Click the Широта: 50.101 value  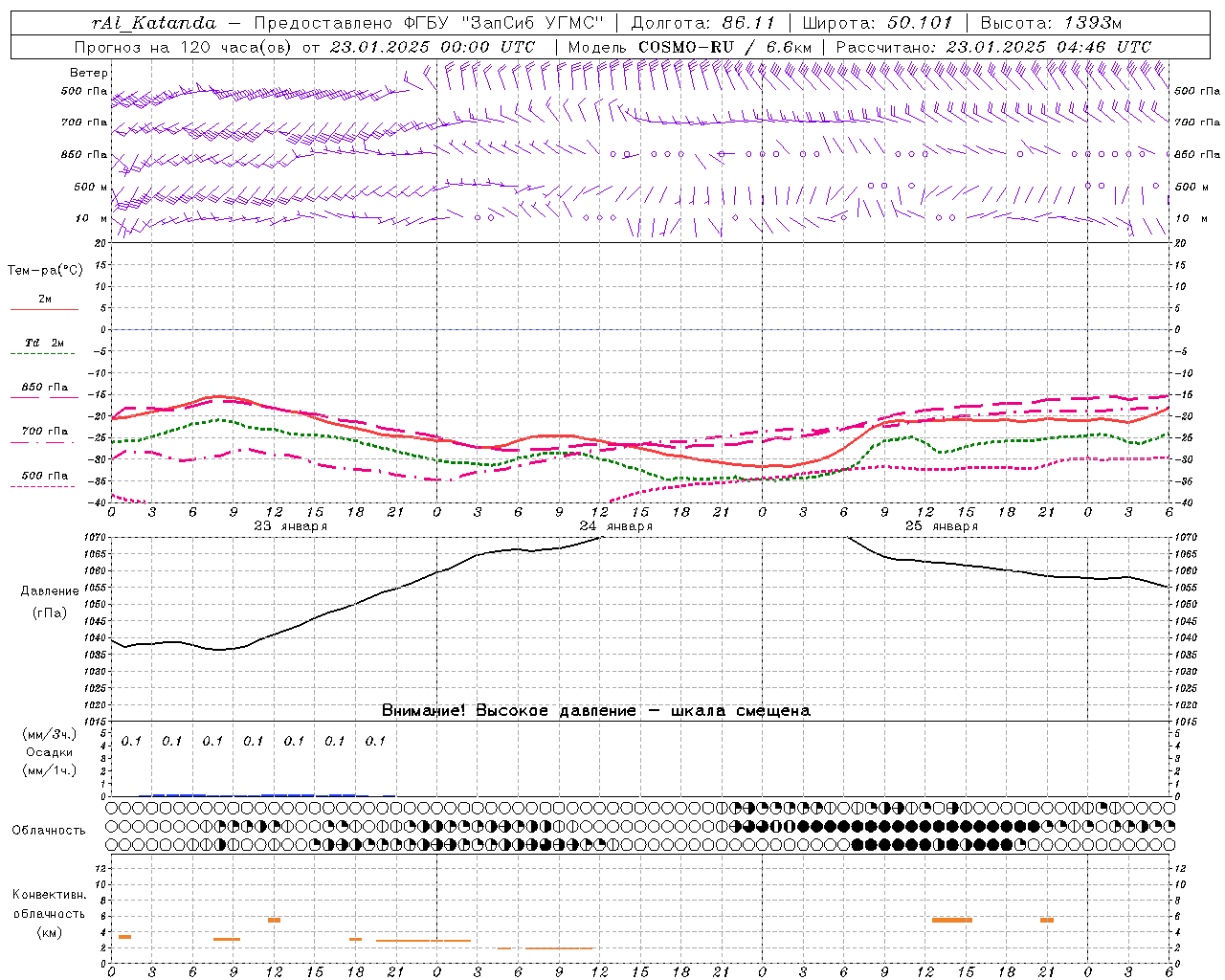878,23
